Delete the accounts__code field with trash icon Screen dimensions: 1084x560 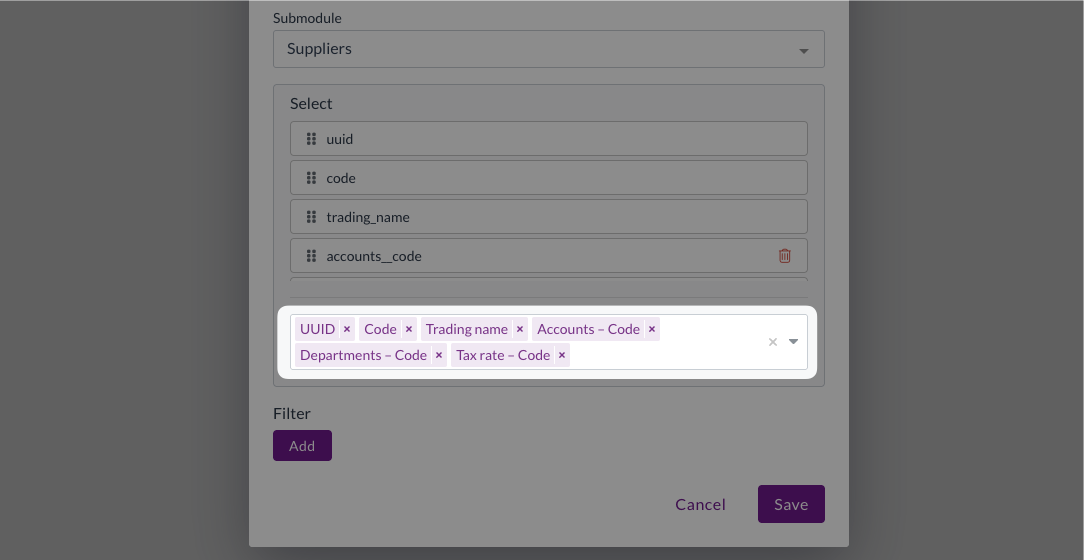click(x=785, y=256)
